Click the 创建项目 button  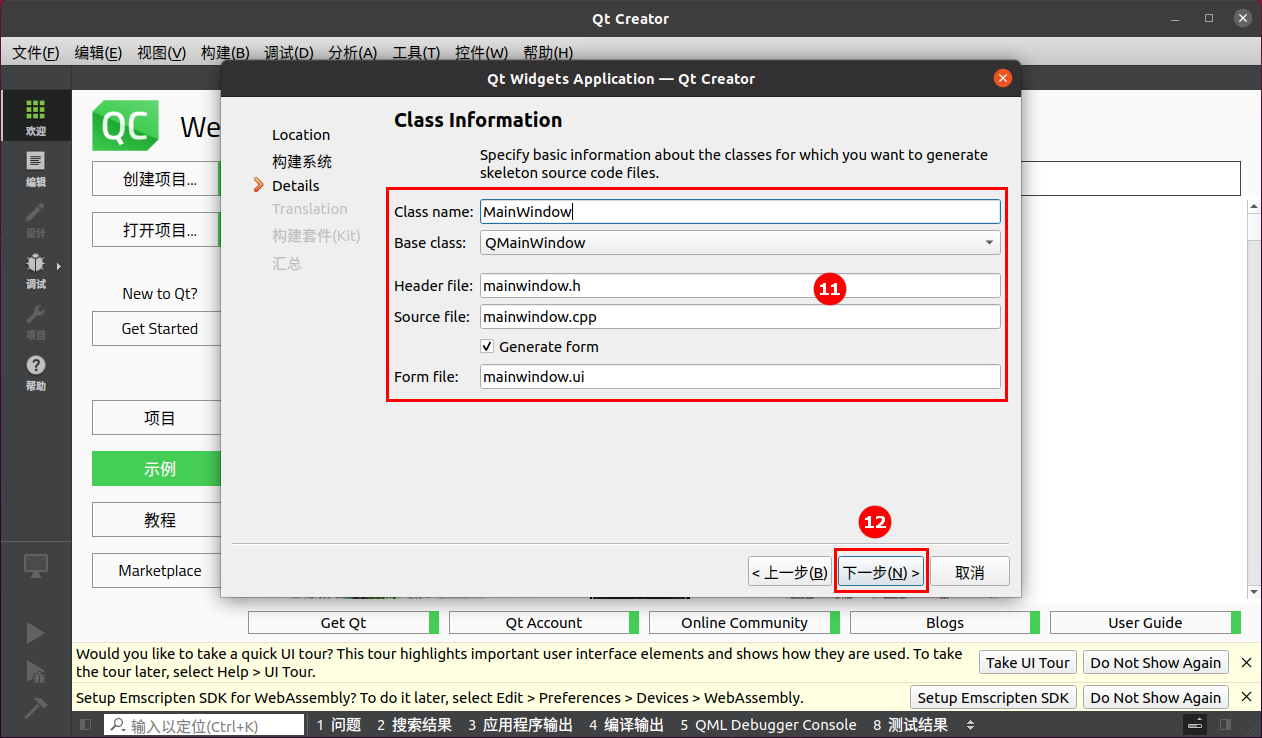tap(158, 179)
